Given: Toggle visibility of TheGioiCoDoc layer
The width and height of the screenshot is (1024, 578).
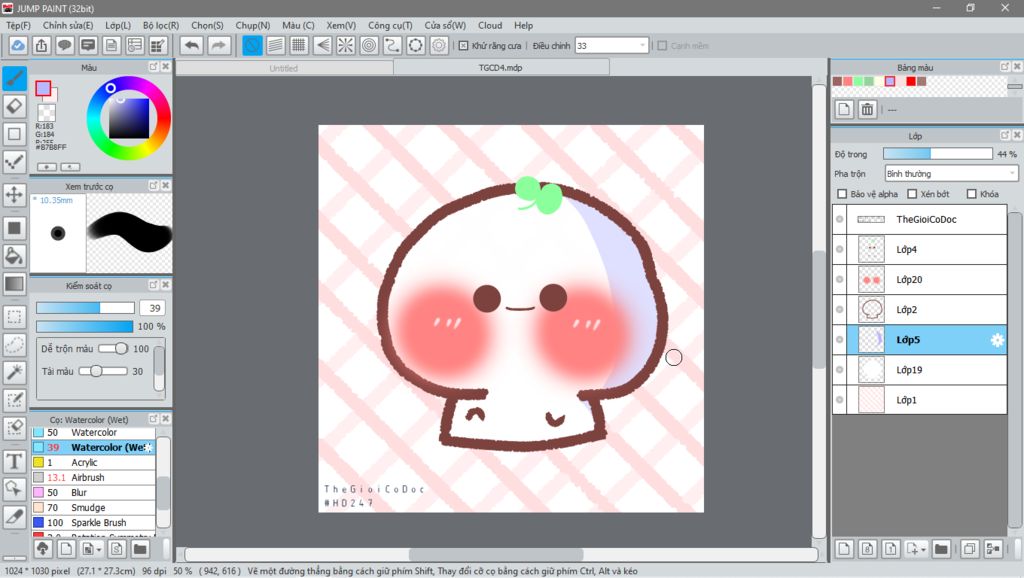Looking at the screenshot, I should pyautogui.click(x=840, y=219).
